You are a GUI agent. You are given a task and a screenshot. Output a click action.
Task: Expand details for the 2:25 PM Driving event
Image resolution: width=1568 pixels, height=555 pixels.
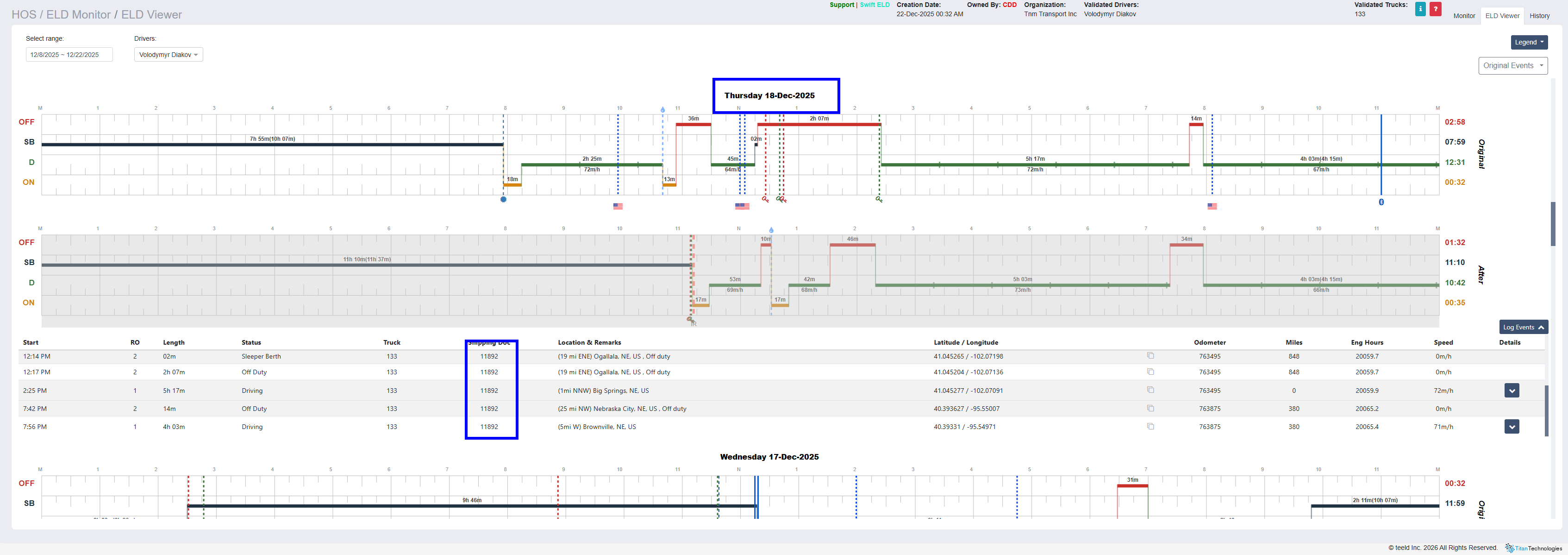tap(1512, 391)
